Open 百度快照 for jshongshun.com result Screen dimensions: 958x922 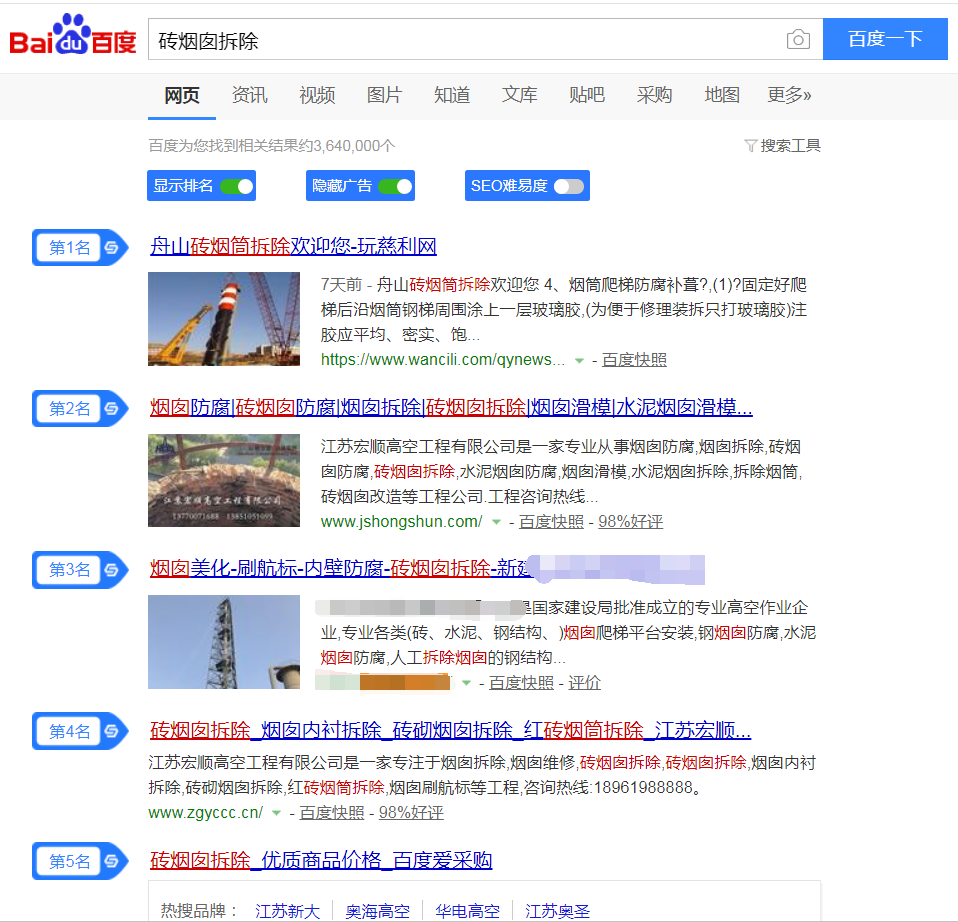click(551, 522)
